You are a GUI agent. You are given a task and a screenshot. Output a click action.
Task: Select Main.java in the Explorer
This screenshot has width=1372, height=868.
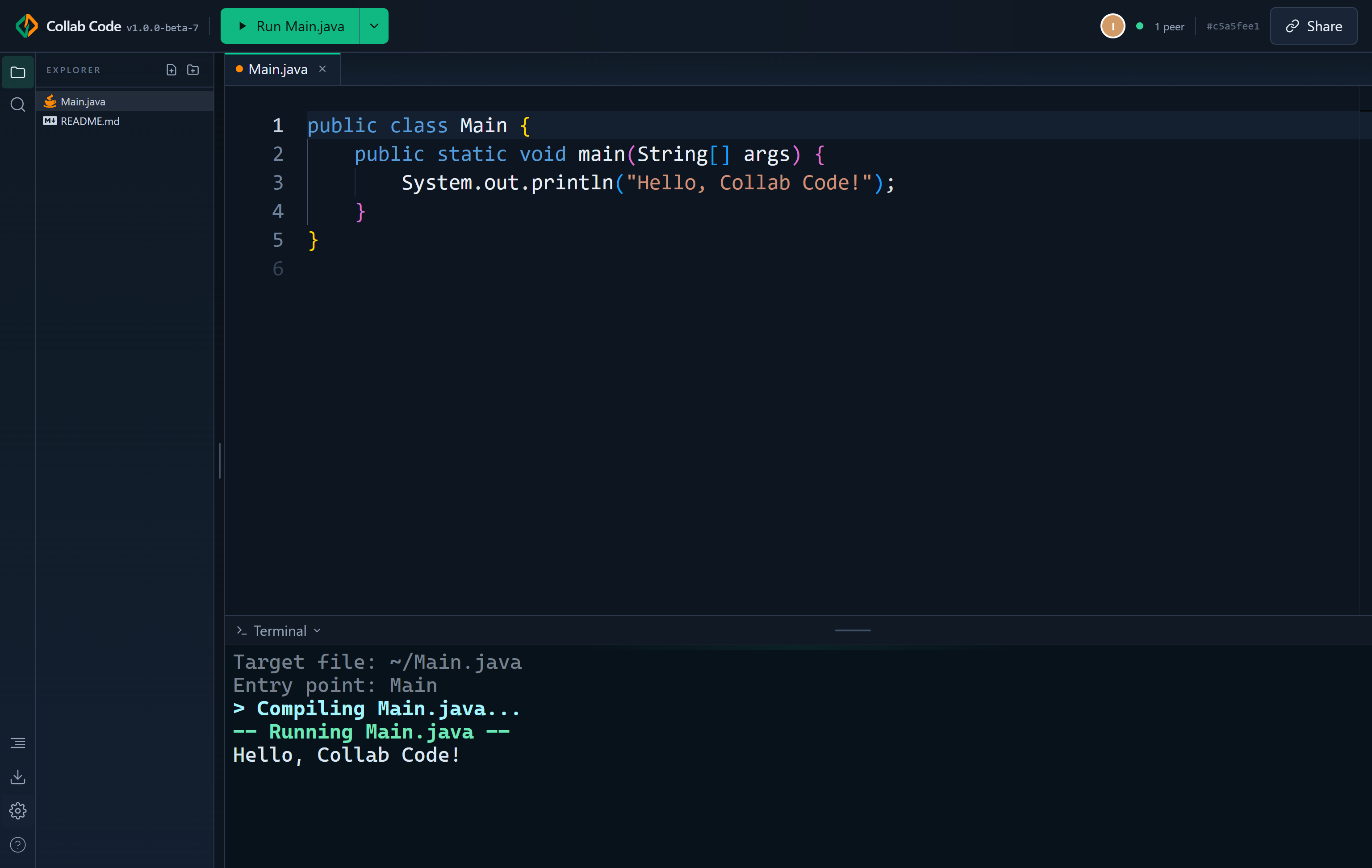125,101
